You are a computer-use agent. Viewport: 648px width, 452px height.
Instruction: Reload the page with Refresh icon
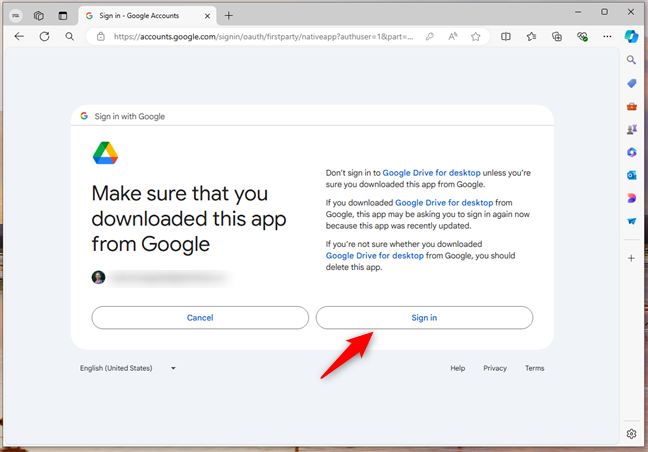click(x=44, y=36)
